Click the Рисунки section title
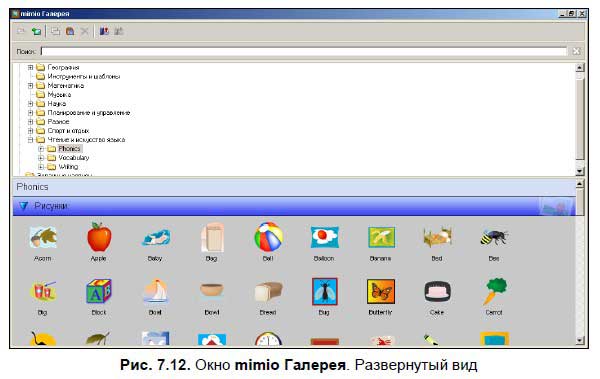This screenshot has width=600, height=379. click(51, 206)
